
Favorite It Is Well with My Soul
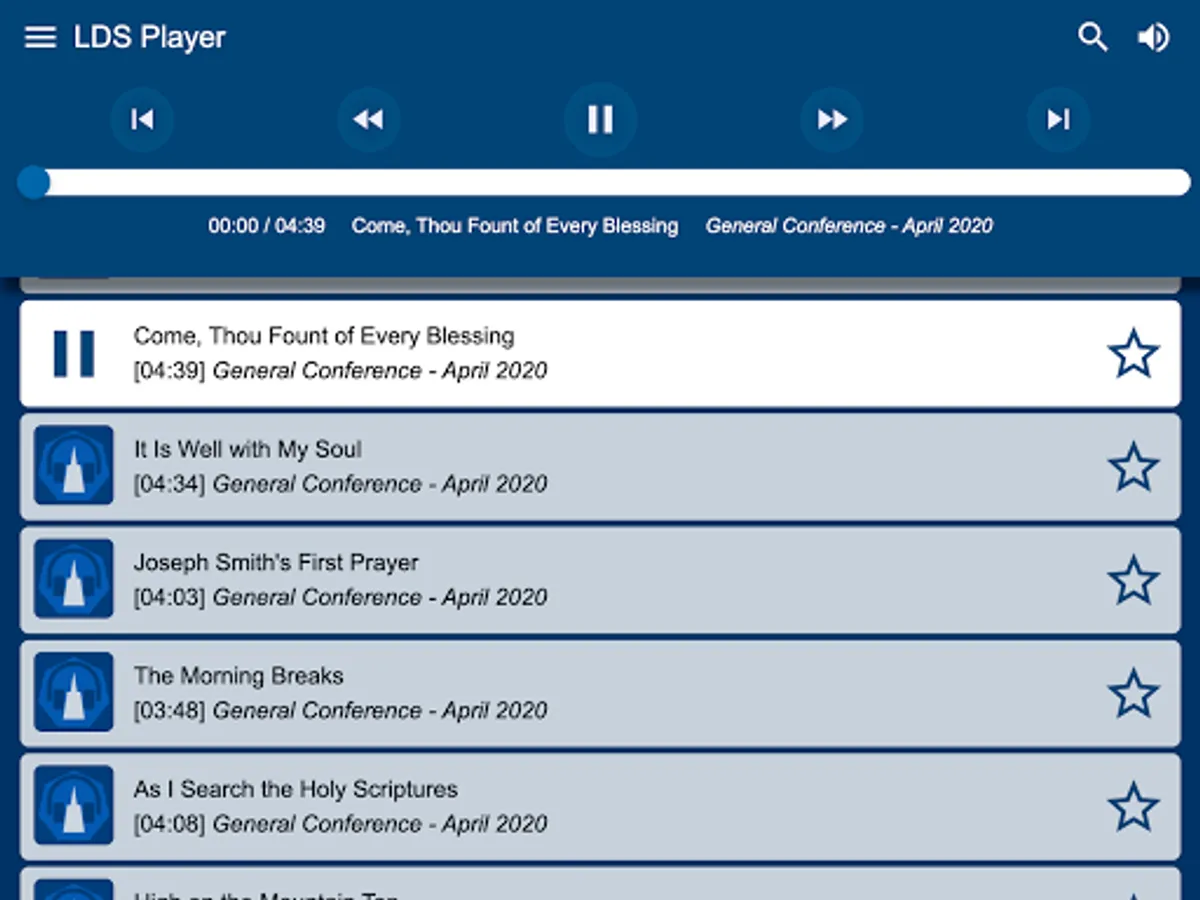pyautogui.click(x=1133, y=467)
